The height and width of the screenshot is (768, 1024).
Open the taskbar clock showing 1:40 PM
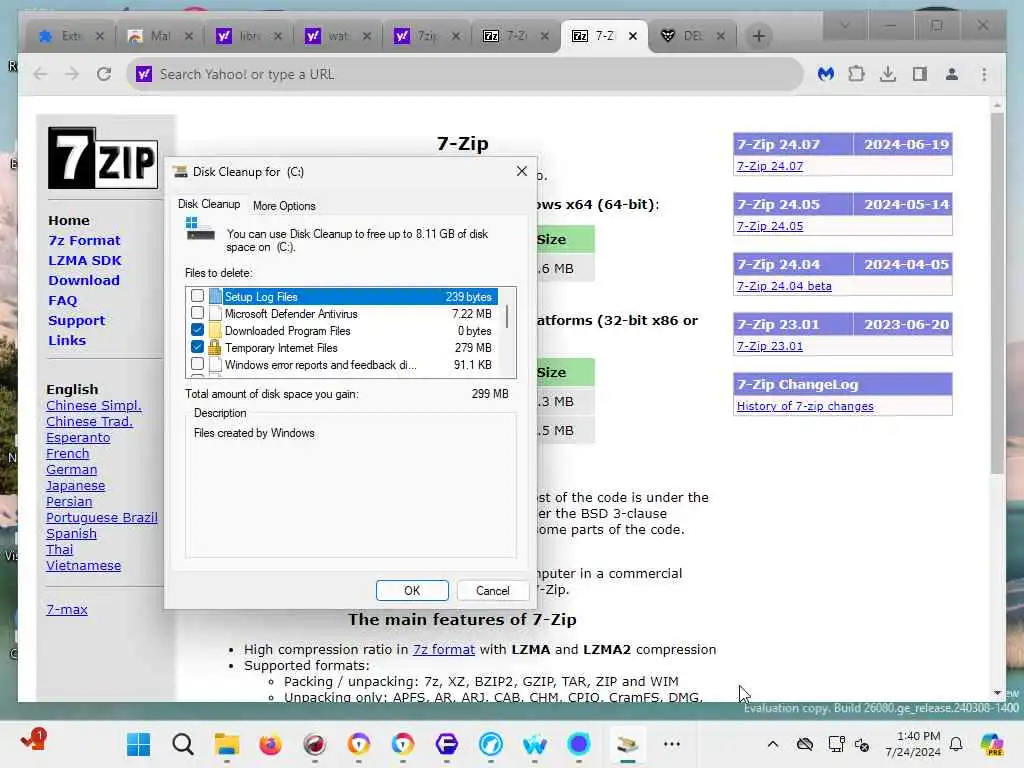point(913,744)
